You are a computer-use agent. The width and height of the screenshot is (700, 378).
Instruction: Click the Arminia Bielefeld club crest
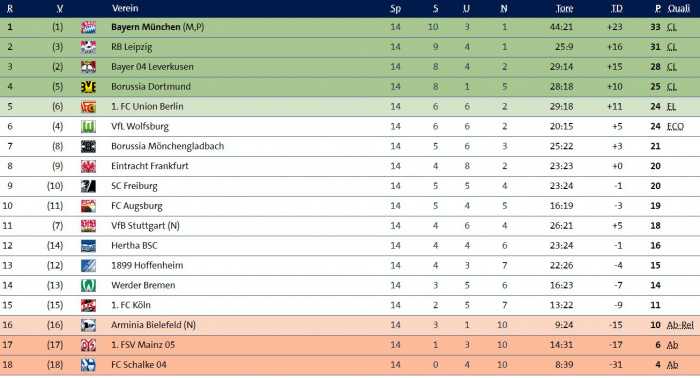tap(88, 325)
